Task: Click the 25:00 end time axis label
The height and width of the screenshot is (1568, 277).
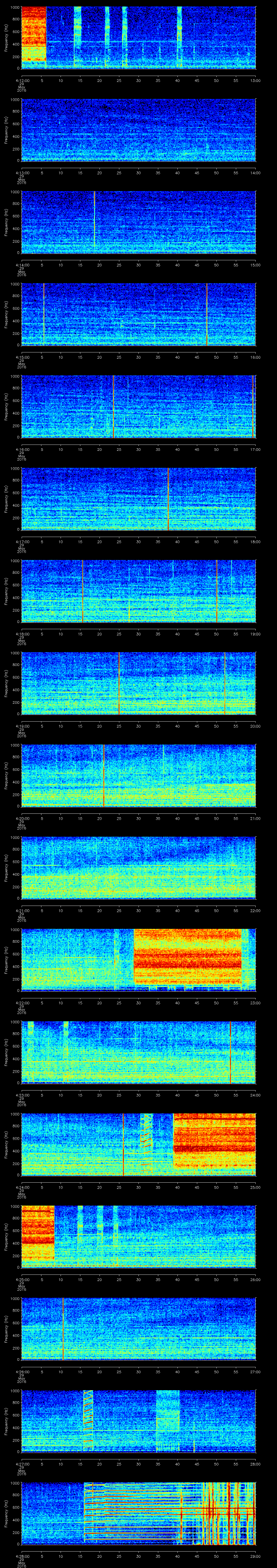Action: [255, 1187]
